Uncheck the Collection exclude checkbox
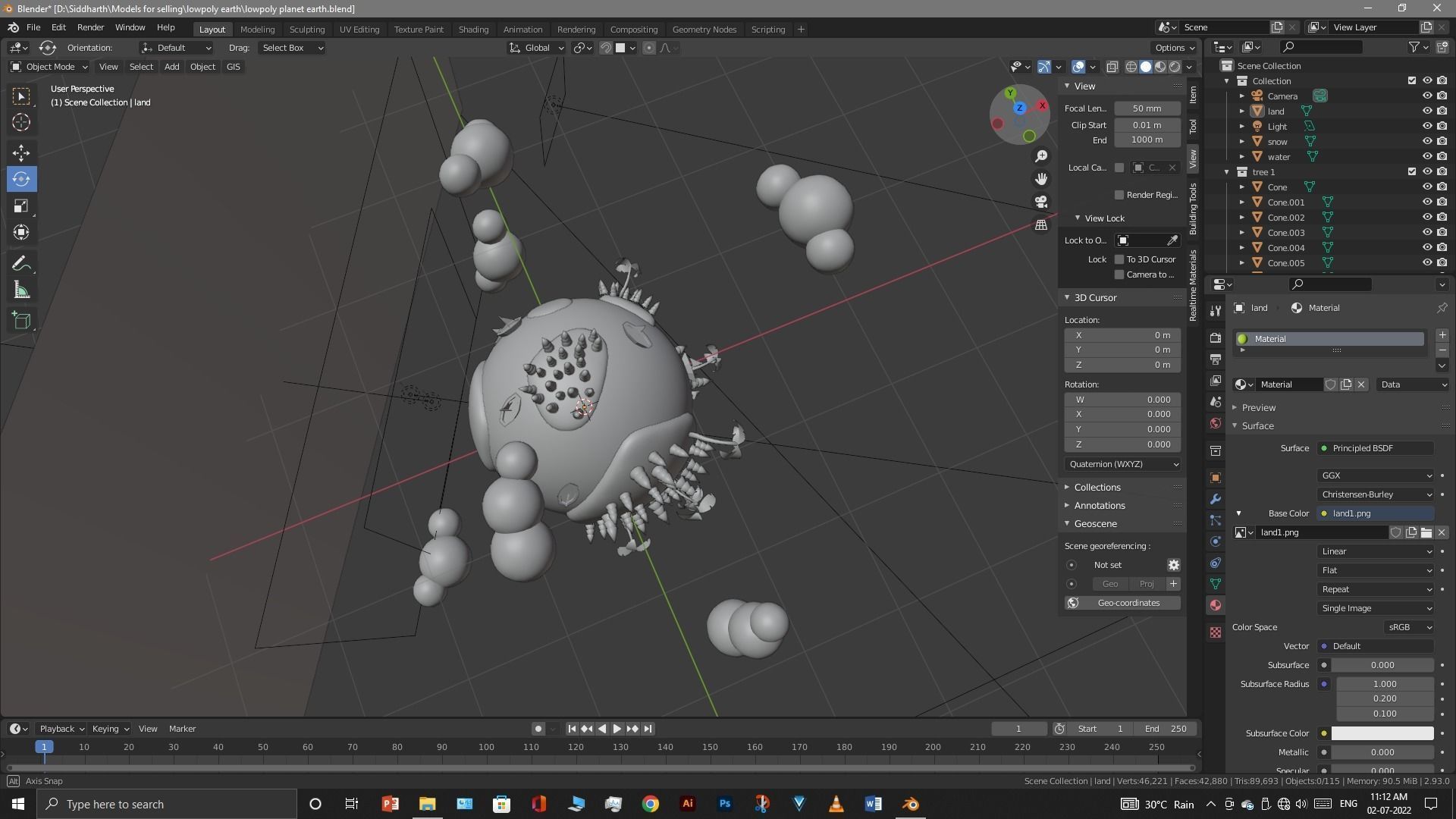The height and width of the screenshot is (819, 1456). (1411, 80)
